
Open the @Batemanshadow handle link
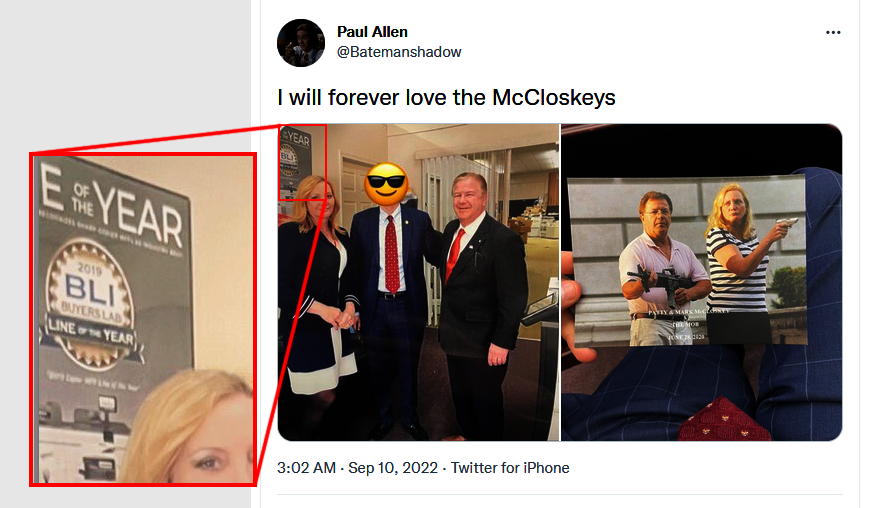[399, 52]
